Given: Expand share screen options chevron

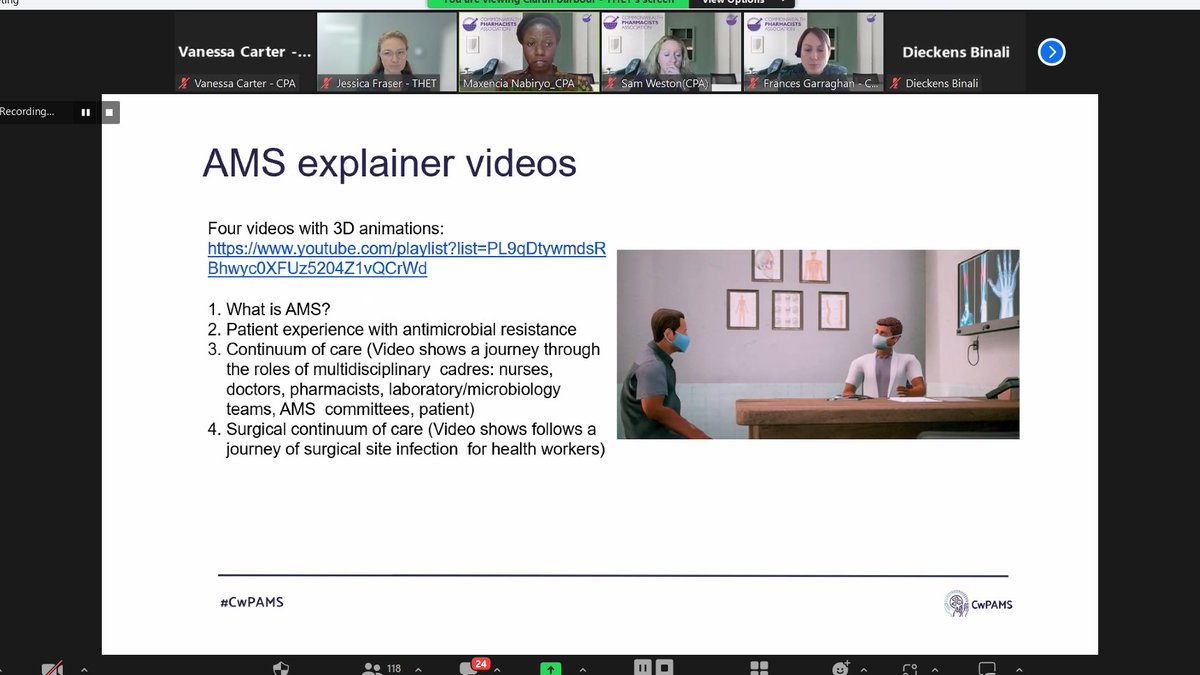Looking at the screenshot, I should [581, 669].
